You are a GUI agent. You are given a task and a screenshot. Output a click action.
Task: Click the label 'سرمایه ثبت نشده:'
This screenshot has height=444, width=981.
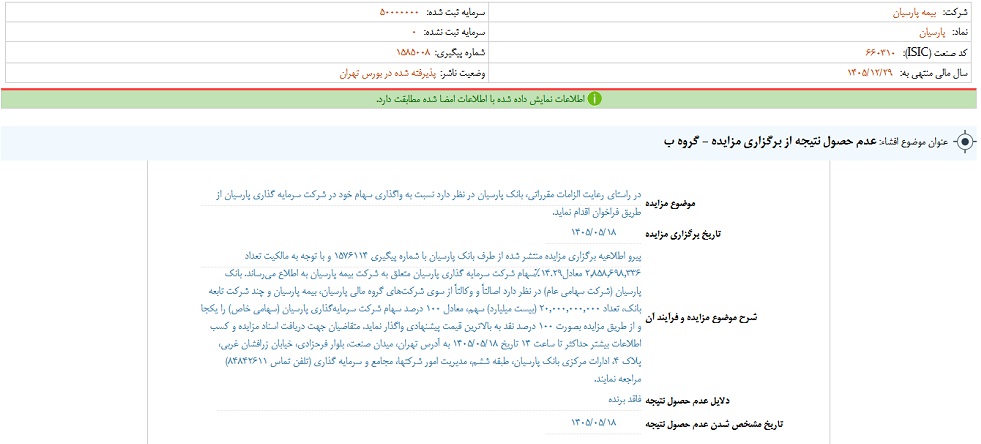(x=454, y=33)
